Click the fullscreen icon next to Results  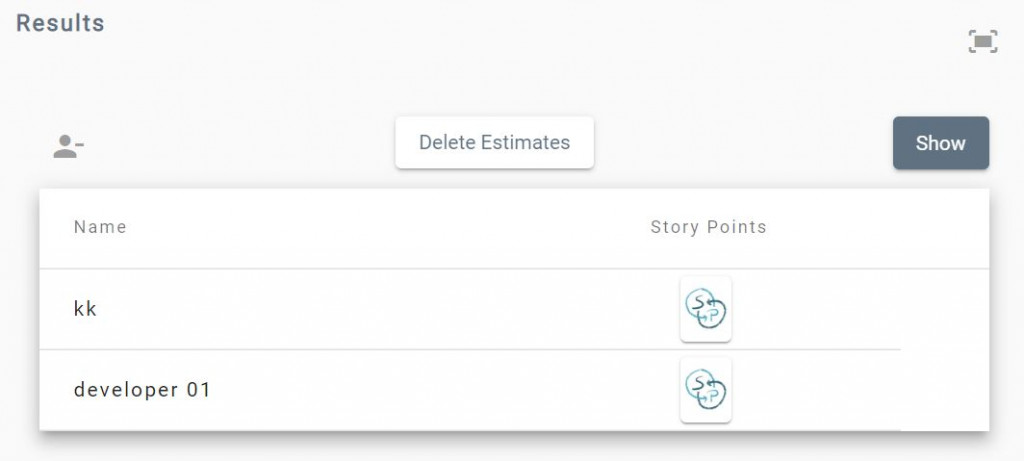983,41
